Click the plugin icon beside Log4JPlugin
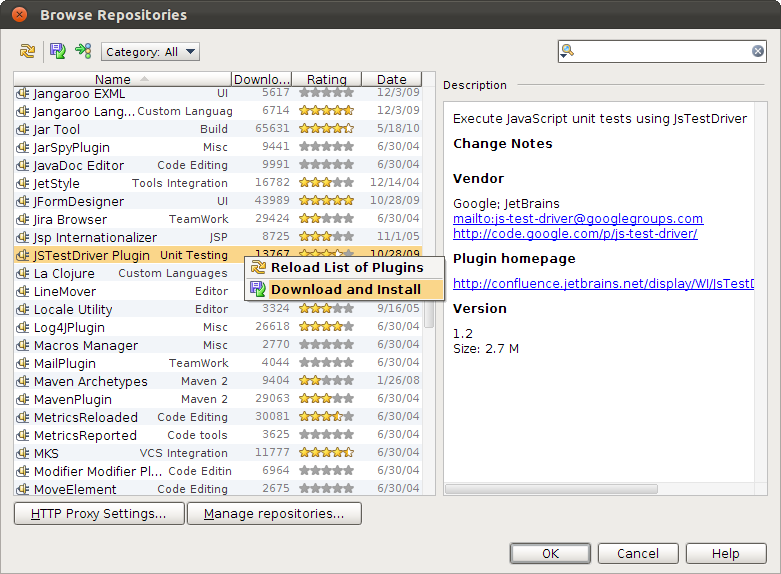781x574 pixels. [x=22, y=327]
